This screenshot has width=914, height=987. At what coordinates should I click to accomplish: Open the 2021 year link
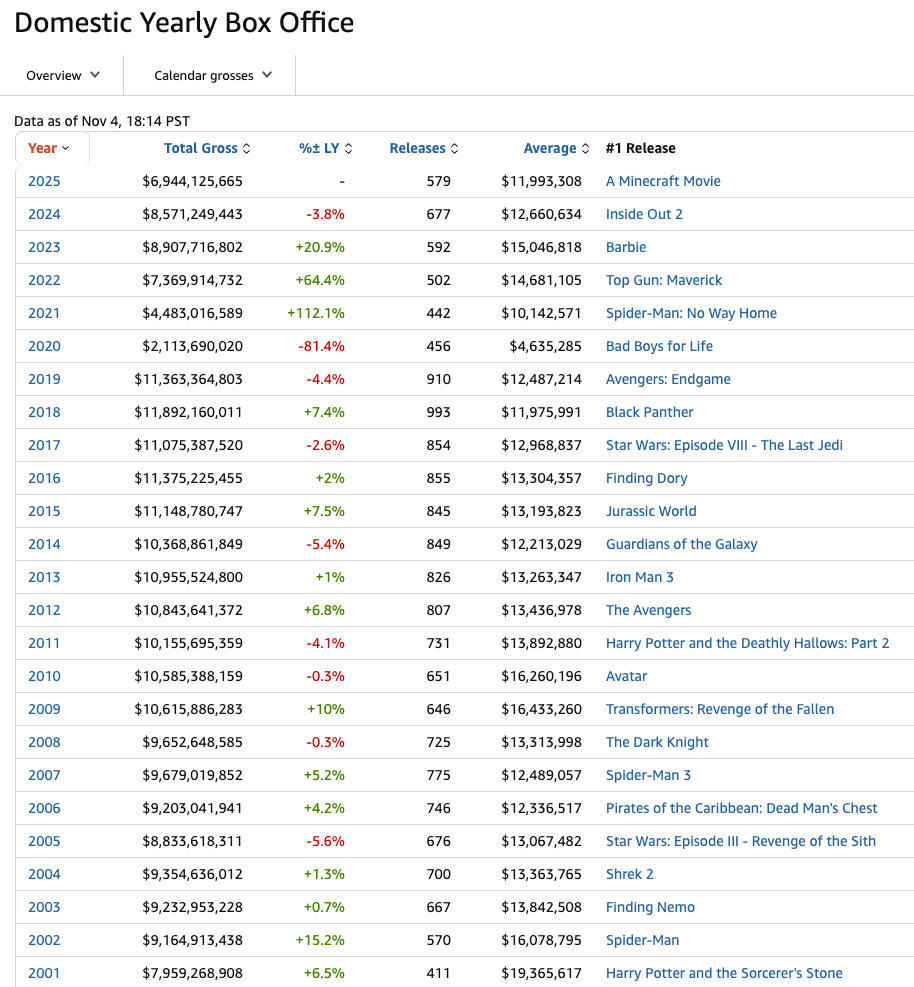tap(44, 313)
